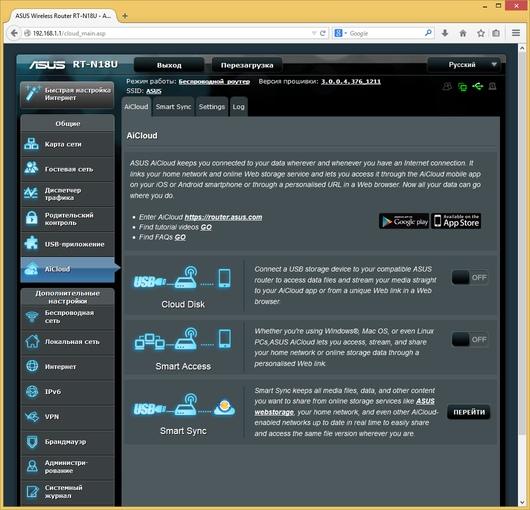The width and height of the screenshot is (530, 510).
Task: Follow the https://router.asus.com link
Action: pyautogui.click(x=223, y=217)
